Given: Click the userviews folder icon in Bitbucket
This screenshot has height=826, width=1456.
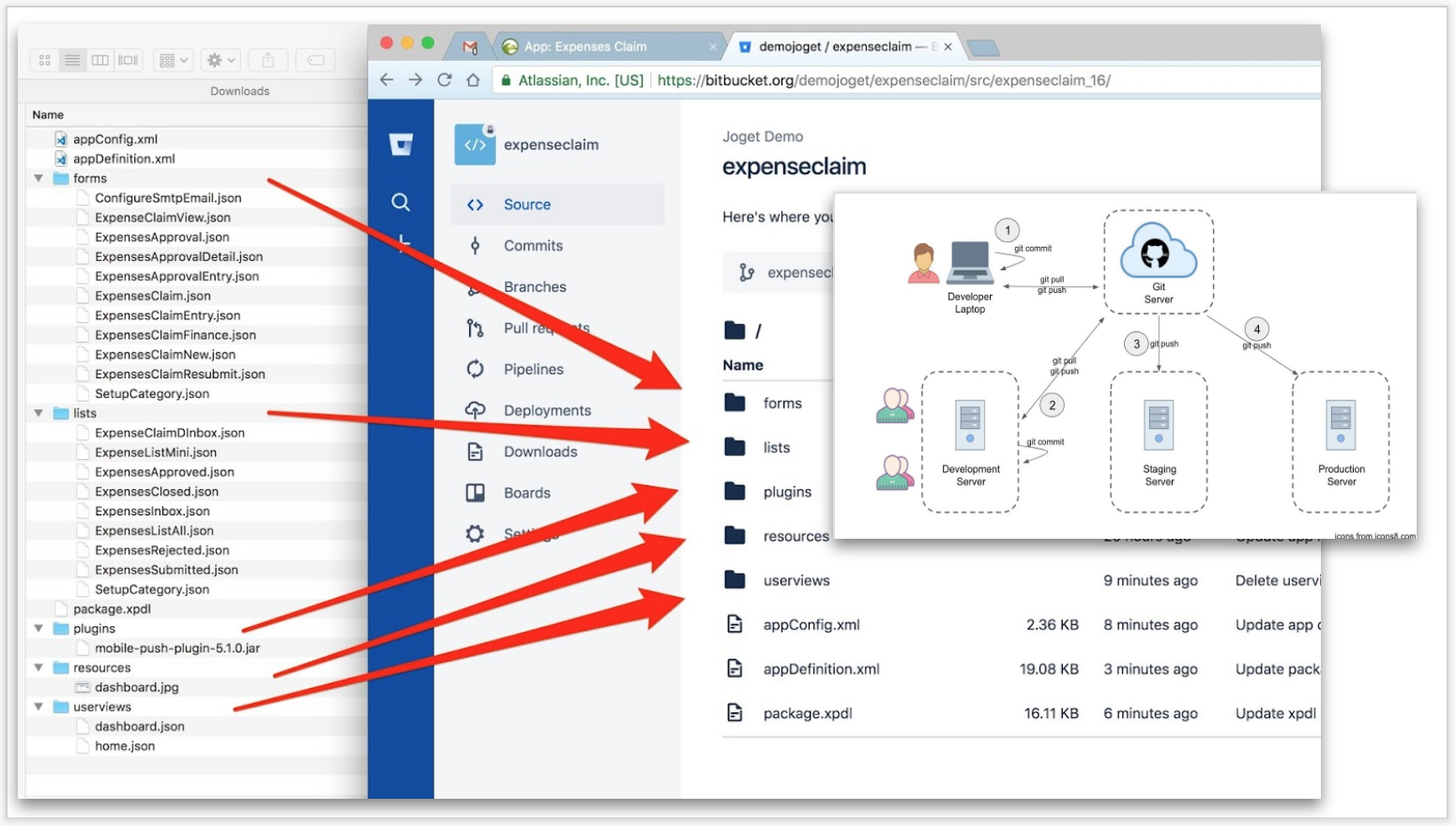Looking at the screenshot, I should (735, 580).
